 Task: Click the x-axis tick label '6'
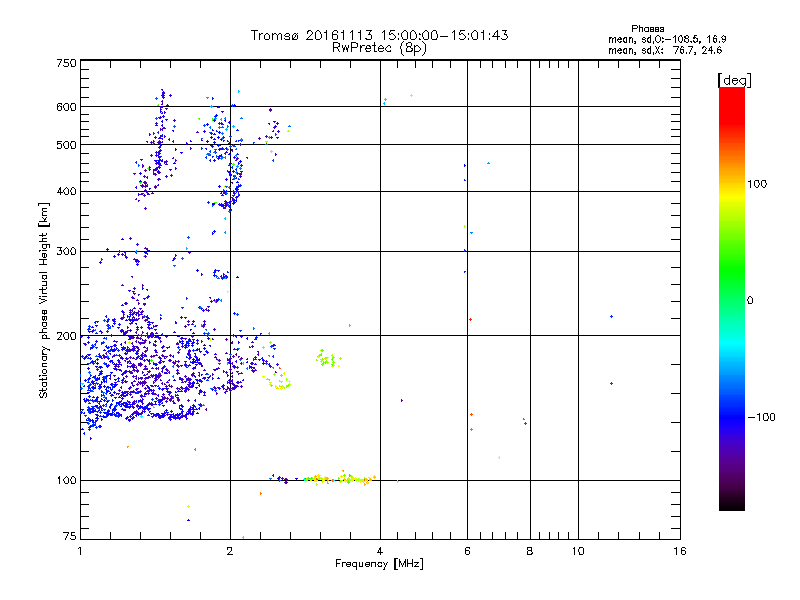pos(467,551)
